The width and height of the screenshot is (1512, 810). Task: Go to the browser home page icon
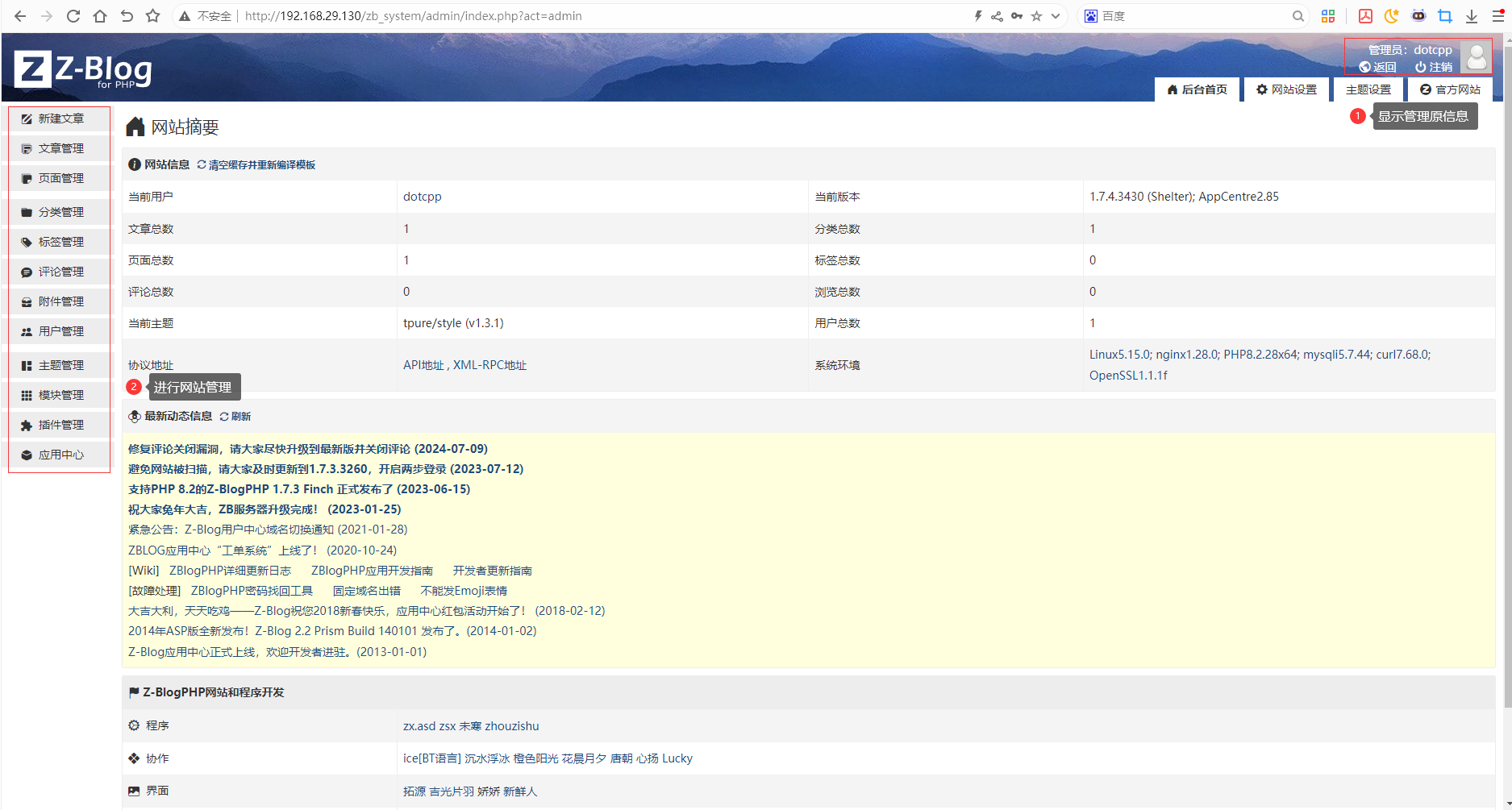100,16
